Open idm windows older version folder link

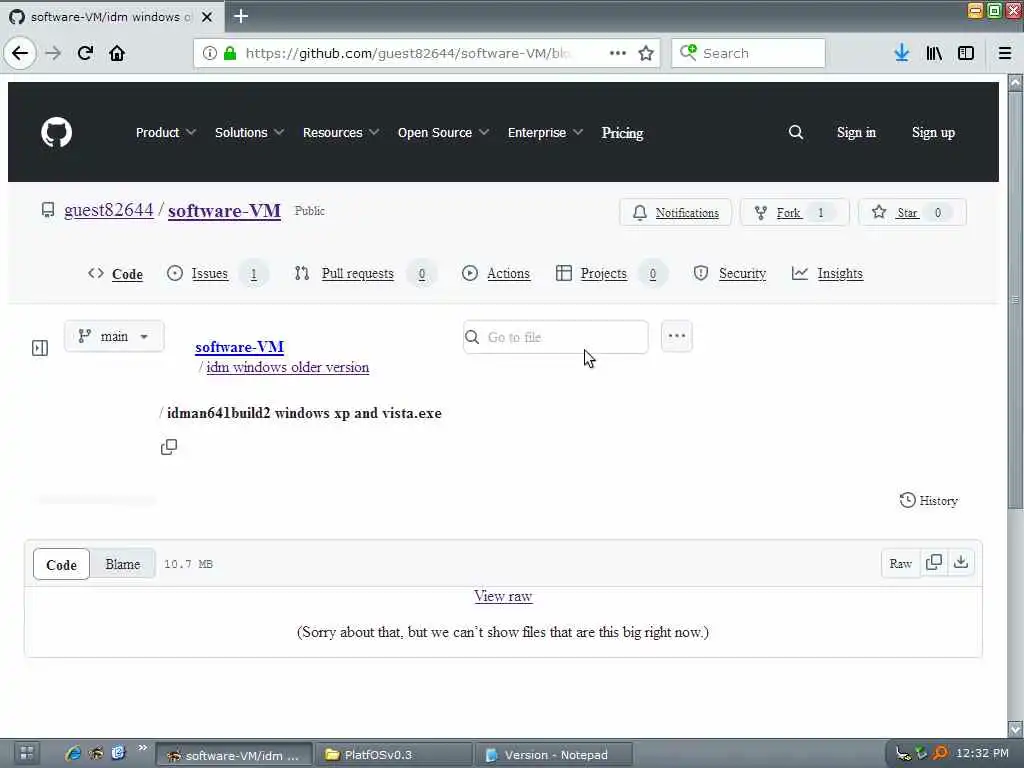tap(287, 367)
